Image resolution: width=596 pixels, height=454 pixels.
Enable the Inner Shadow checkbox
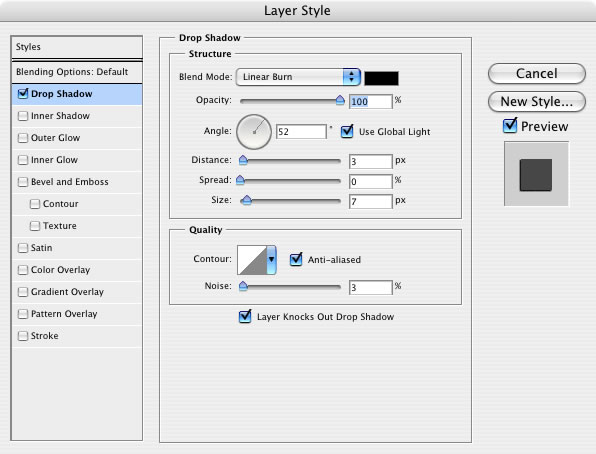(23, 116)
